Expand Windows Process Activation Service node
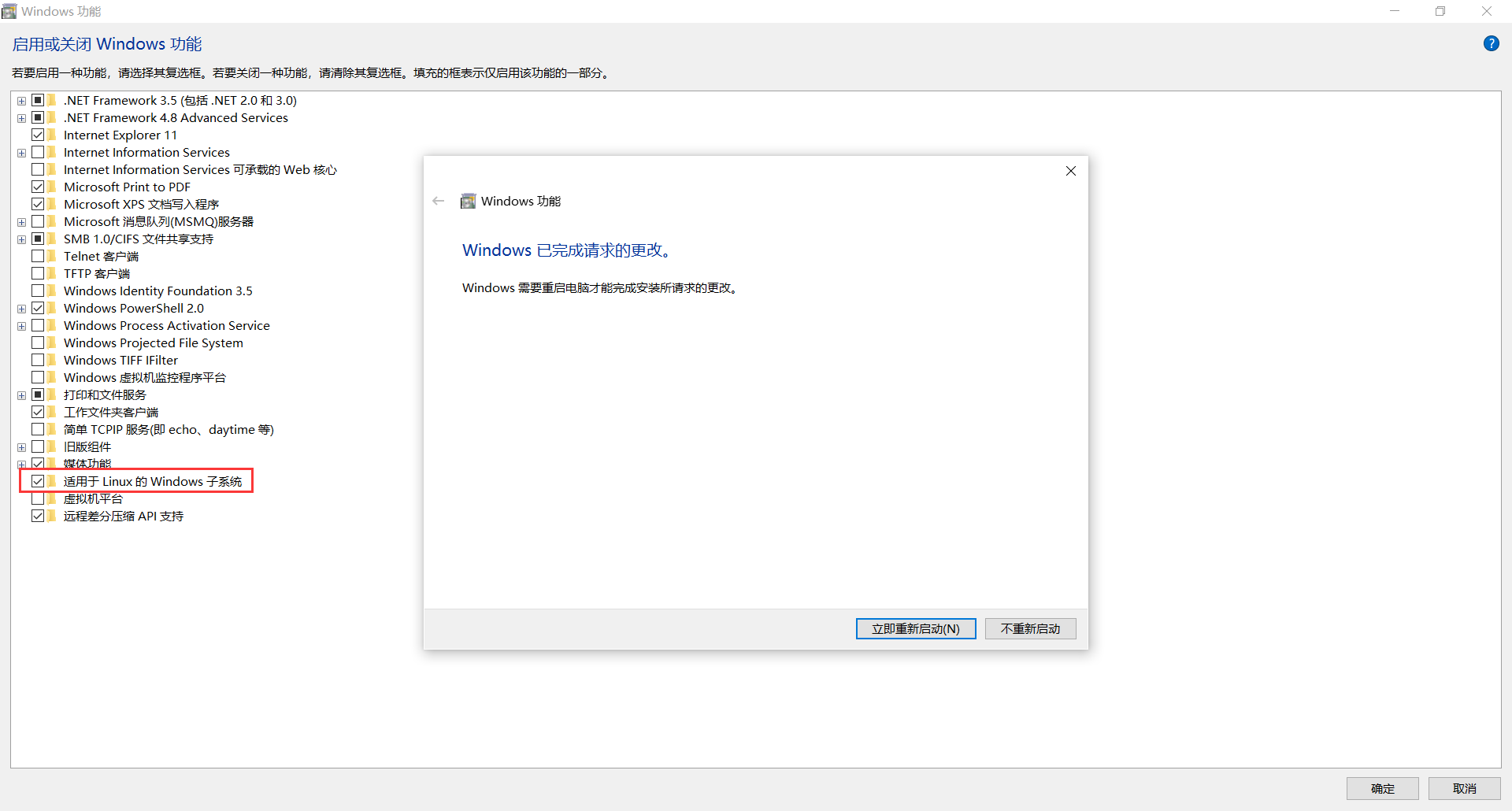 click(x=22, y=326)
